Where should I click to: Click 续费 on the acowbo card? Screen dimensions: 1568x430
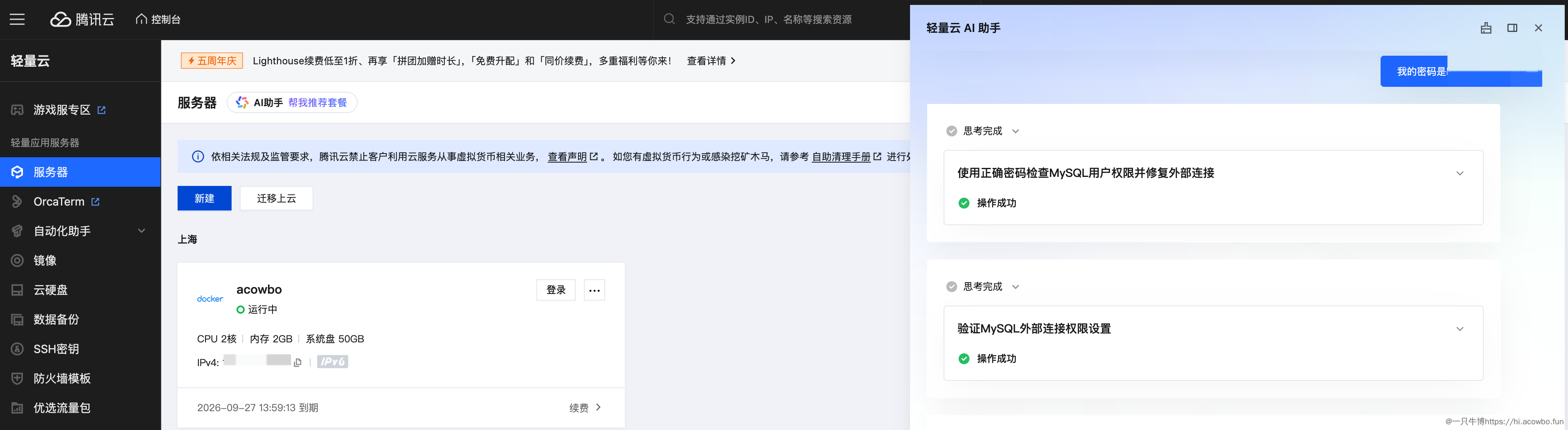tap(585, 407)
